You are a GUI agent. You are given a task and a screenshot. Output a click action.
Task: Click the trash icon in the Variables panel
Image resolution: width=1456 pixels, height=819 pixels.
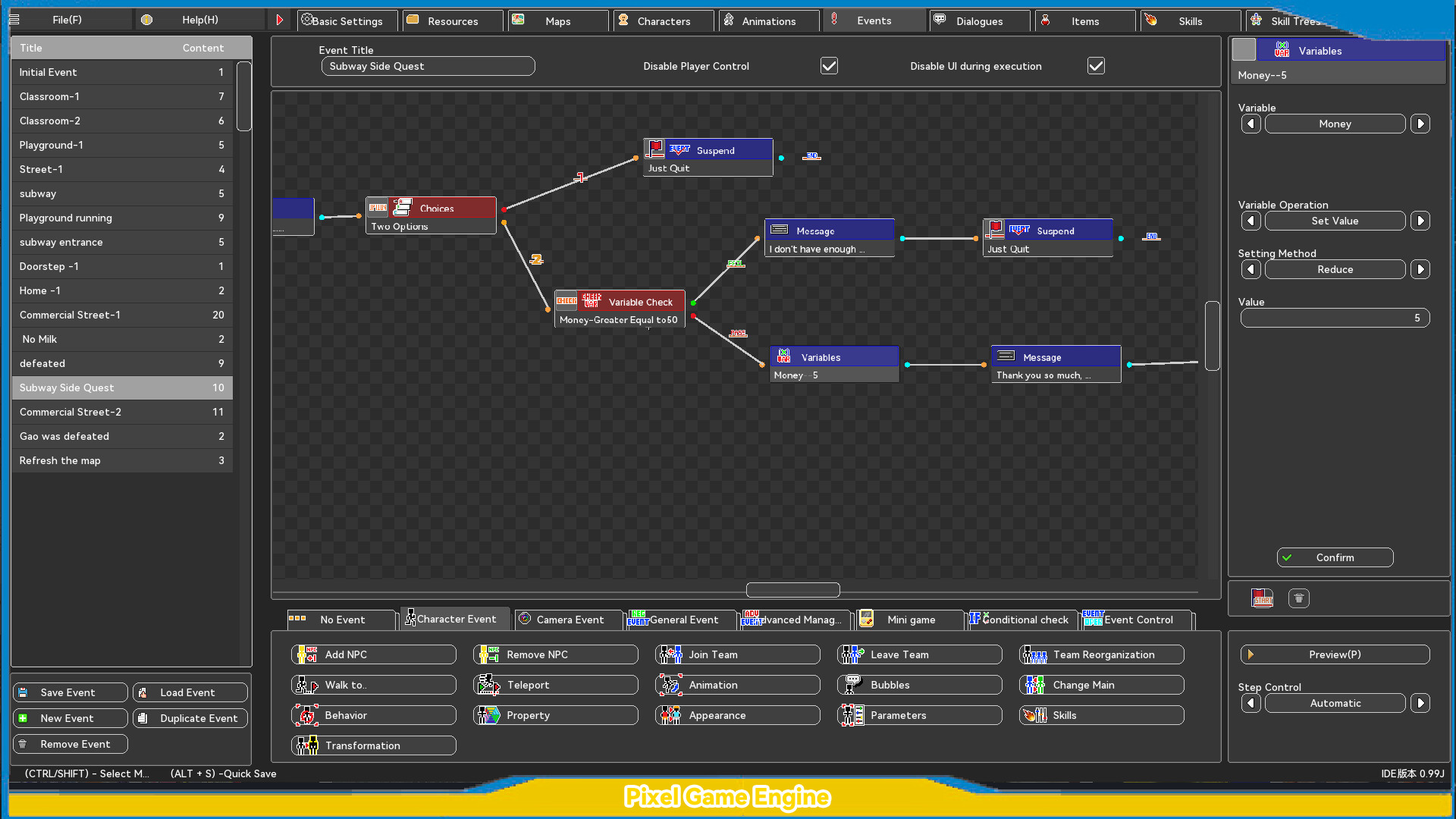tap(1298, 598)
